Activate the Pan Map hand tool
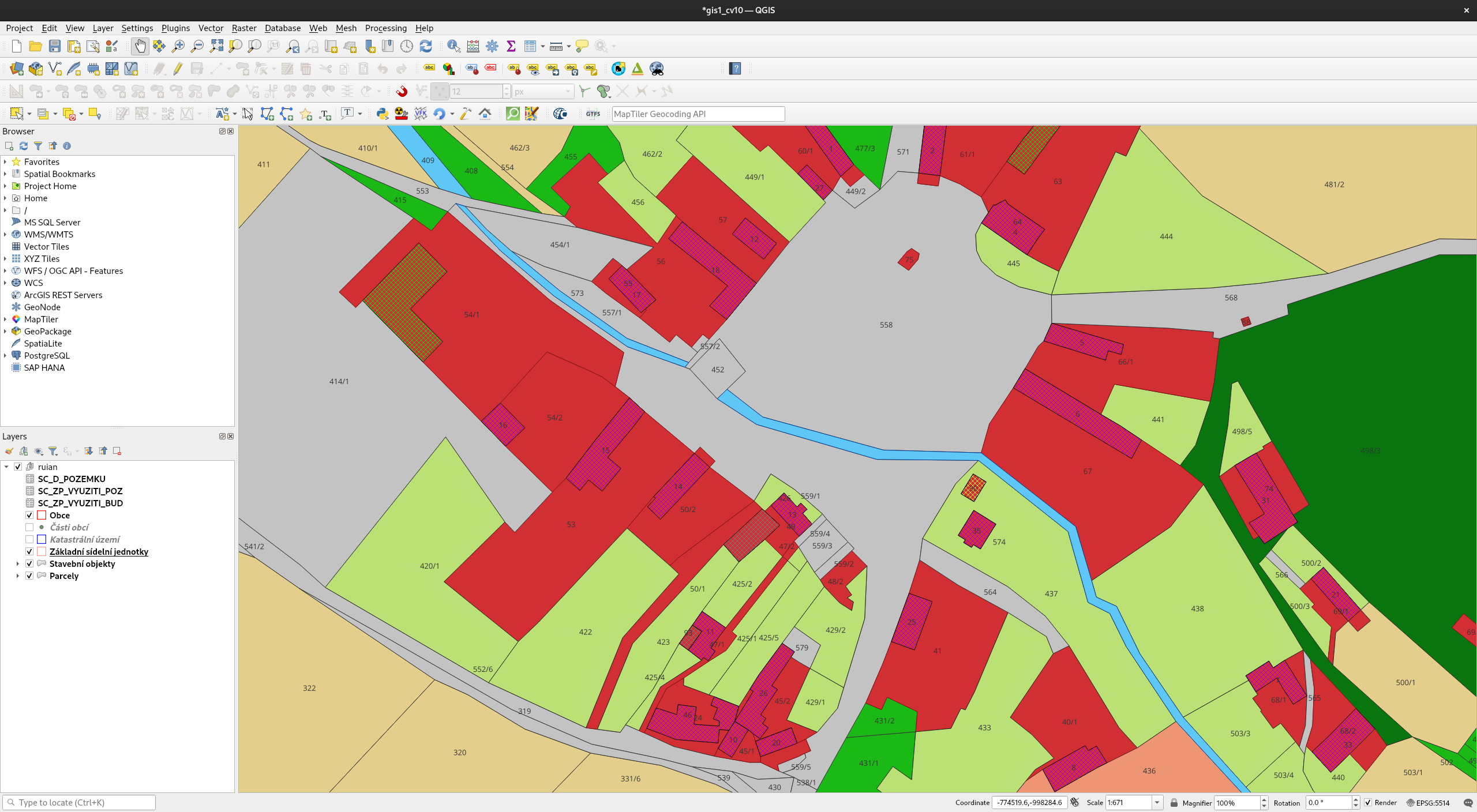Viewport: 1477px width, 812px height. [x=140, y=46]
